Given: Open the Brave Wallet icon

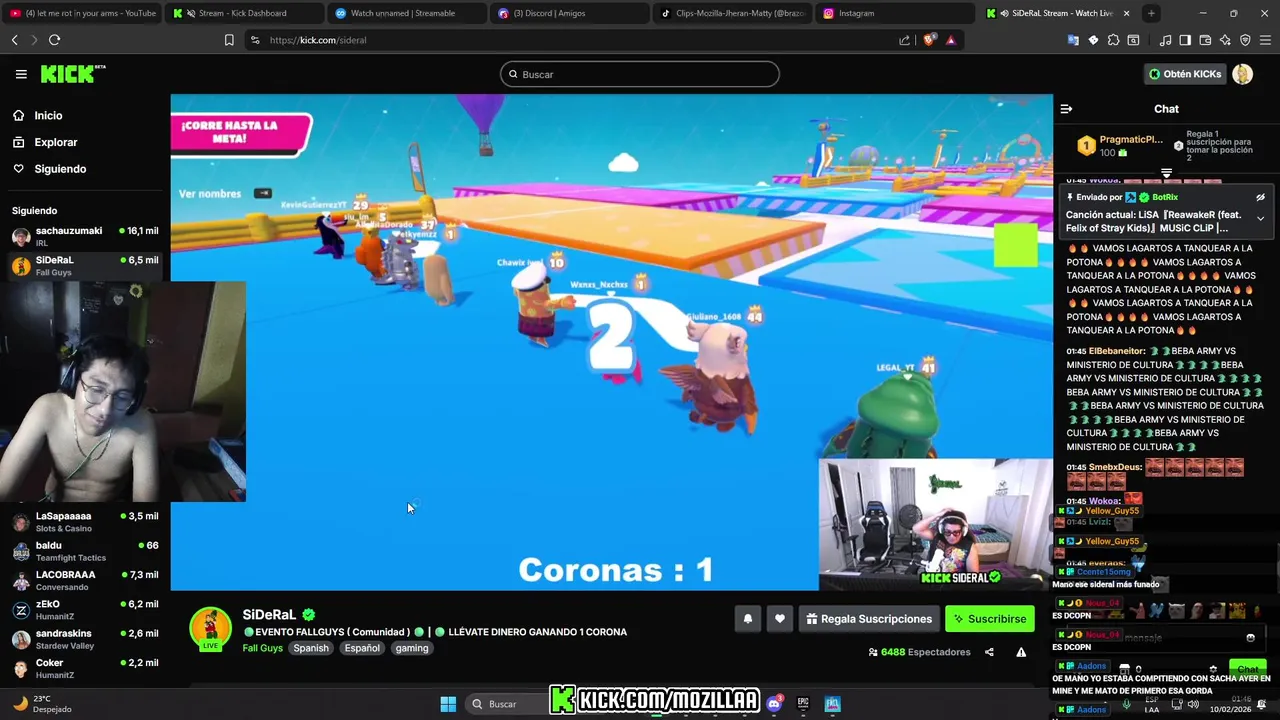Looking at the screenshot, I should coord(1205,40).
